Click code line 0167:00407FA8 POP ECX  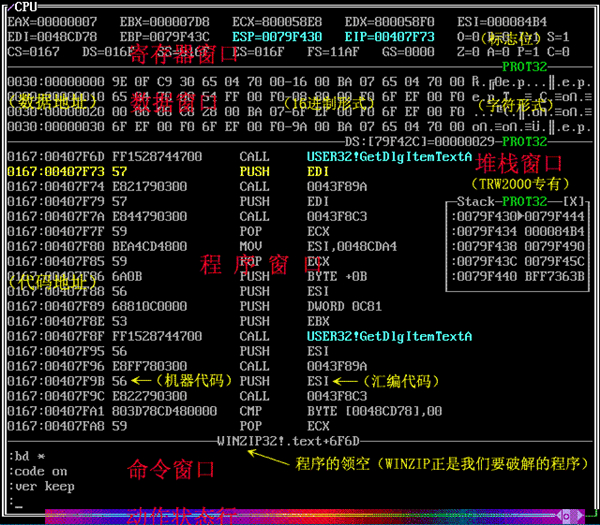click(x=168, y=426)
